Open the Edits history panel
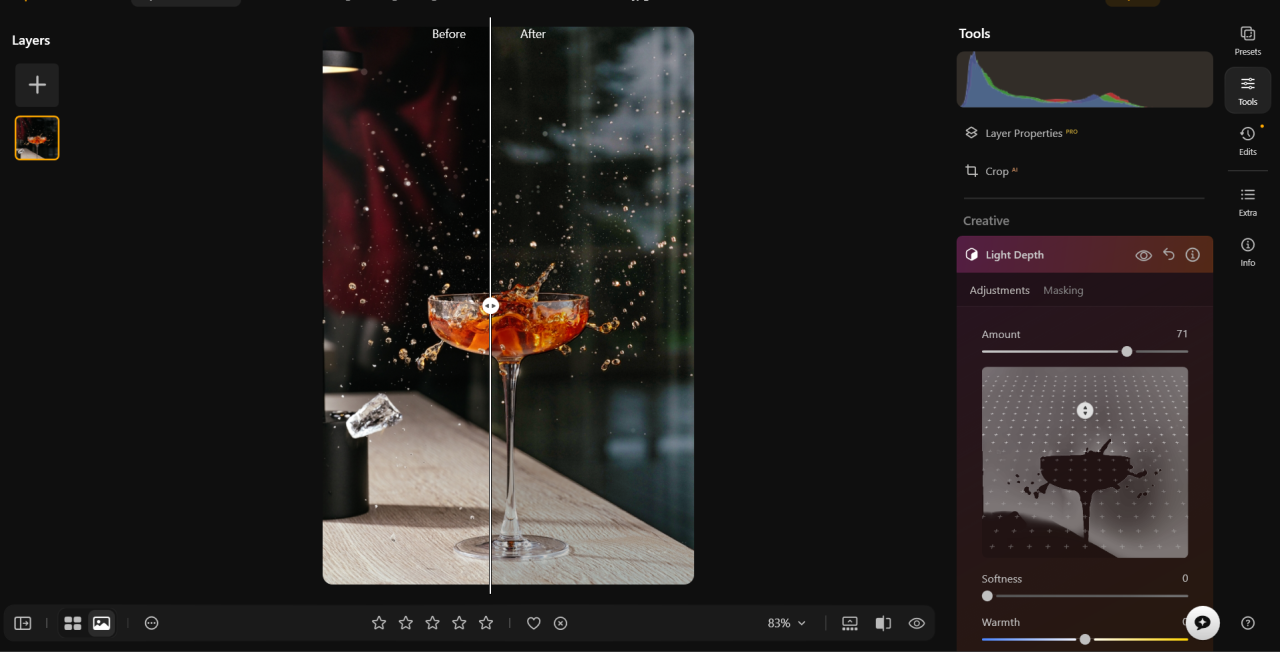1280x652 pixels. [x=1248, y=140]
